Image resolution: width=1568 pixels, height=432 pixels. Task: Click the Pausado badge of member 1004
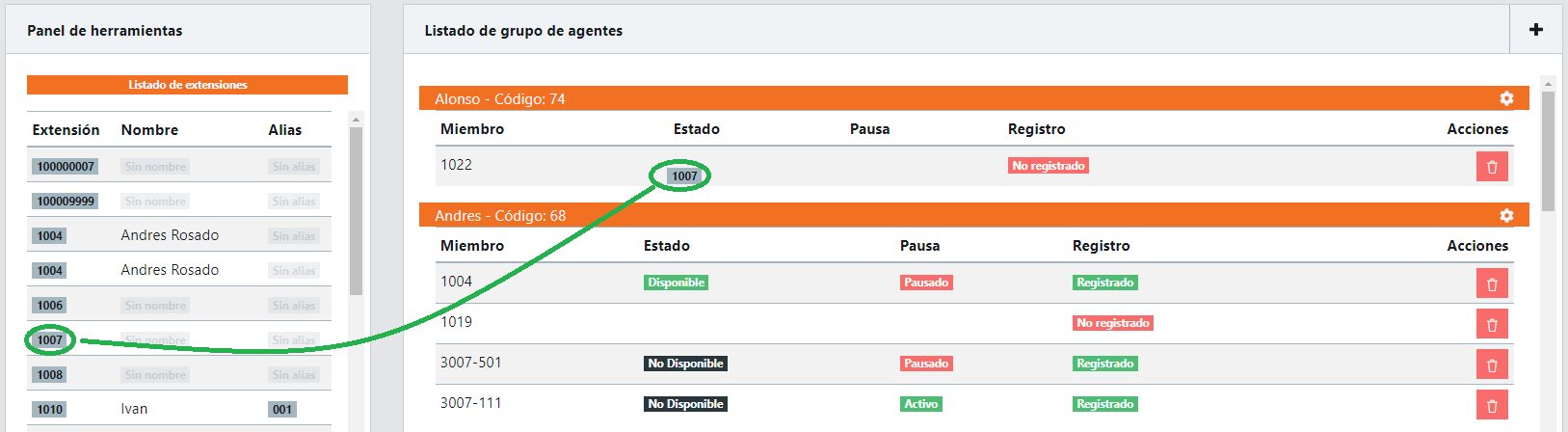click(x=925, y=283)
